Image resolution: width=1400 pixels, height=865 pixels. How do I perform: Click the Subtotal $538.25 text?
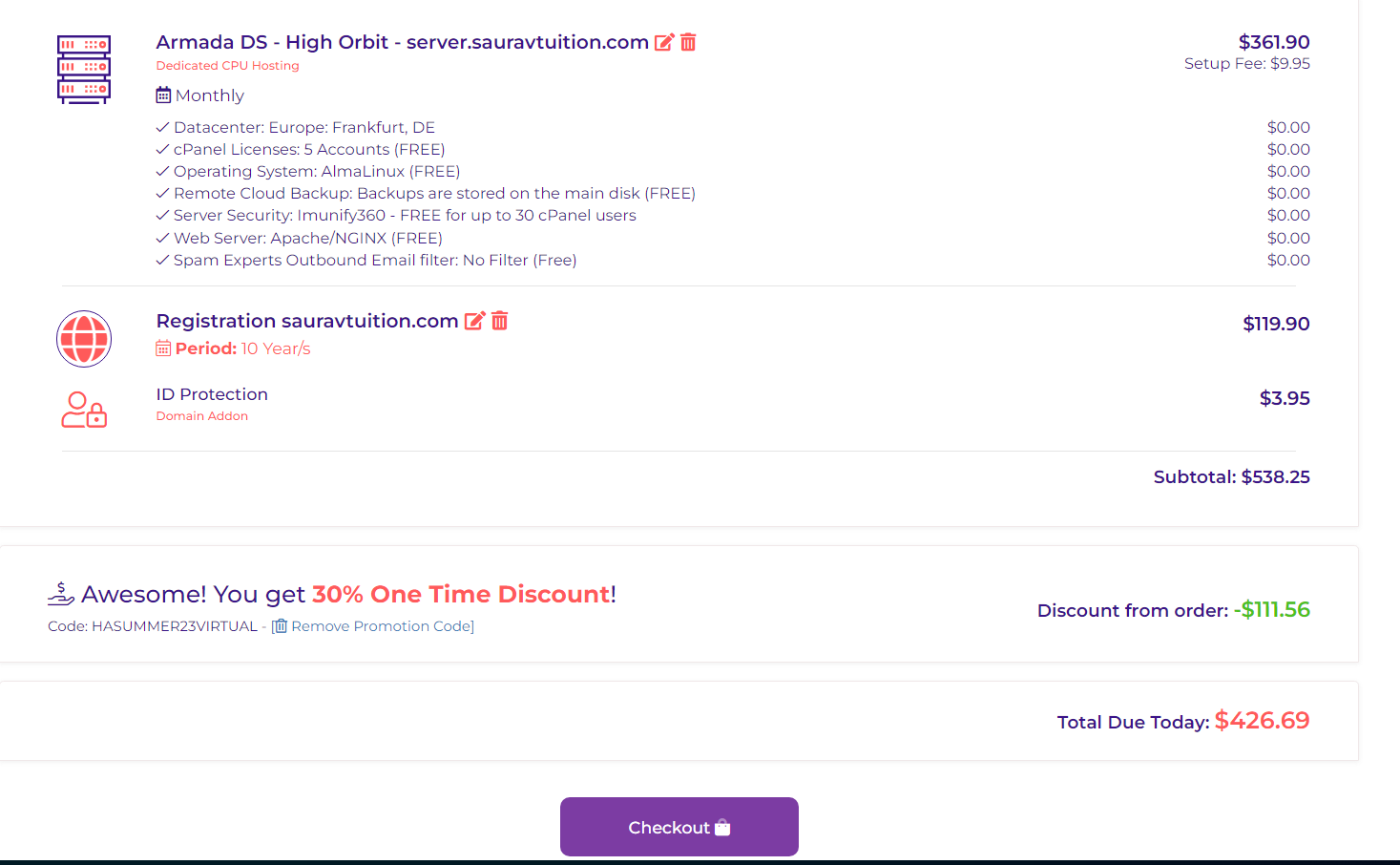(1231, 476)
